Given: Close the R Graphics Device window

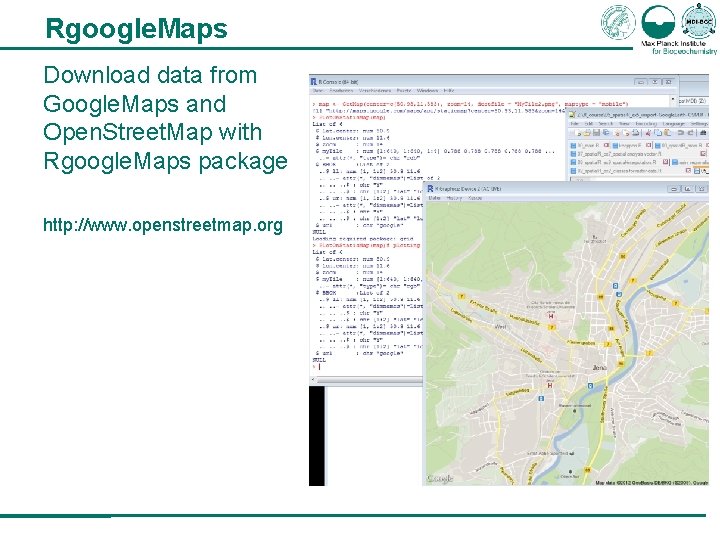Looking at the screenshot, I should coord(701,189).
